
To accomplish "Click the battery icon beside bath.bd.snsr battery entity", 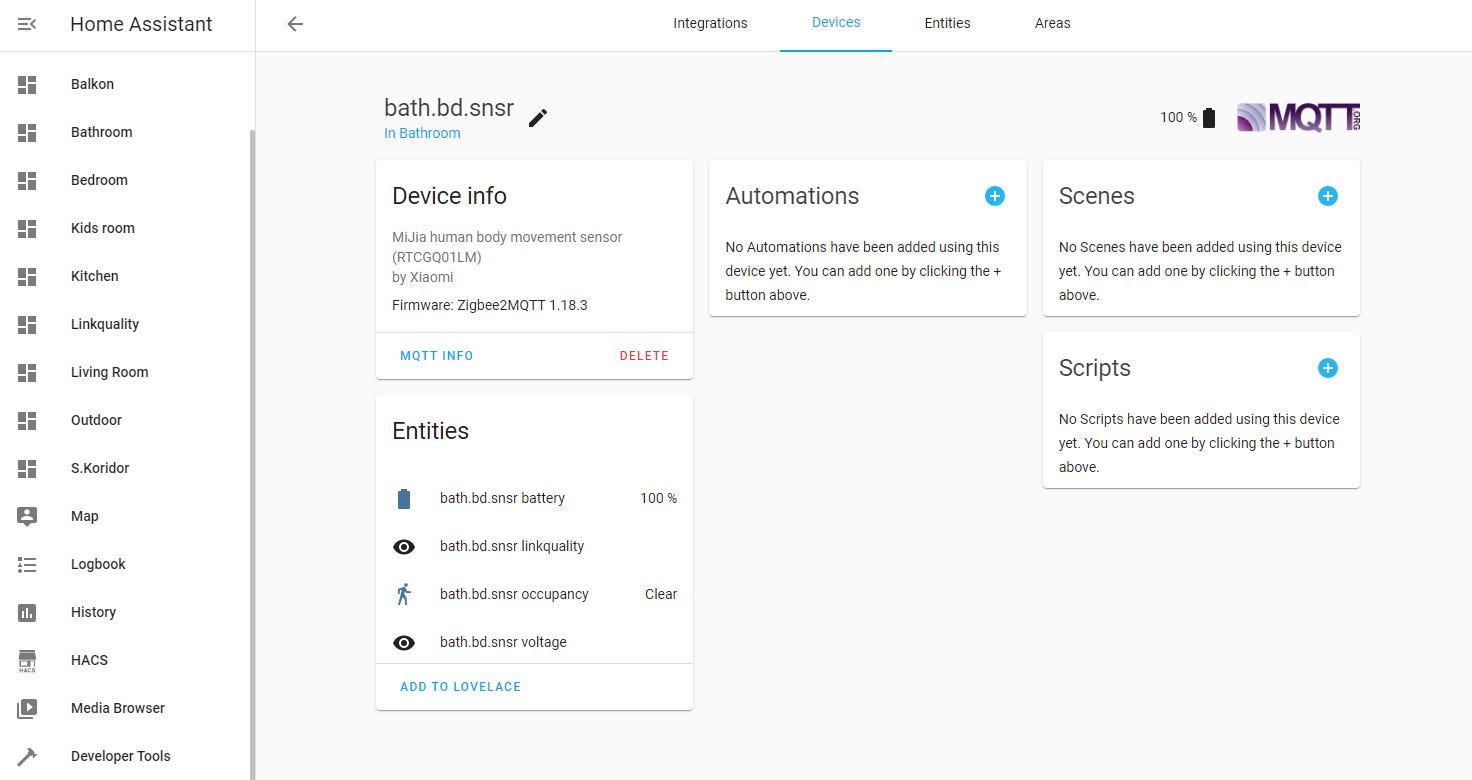I will [404, 498].
